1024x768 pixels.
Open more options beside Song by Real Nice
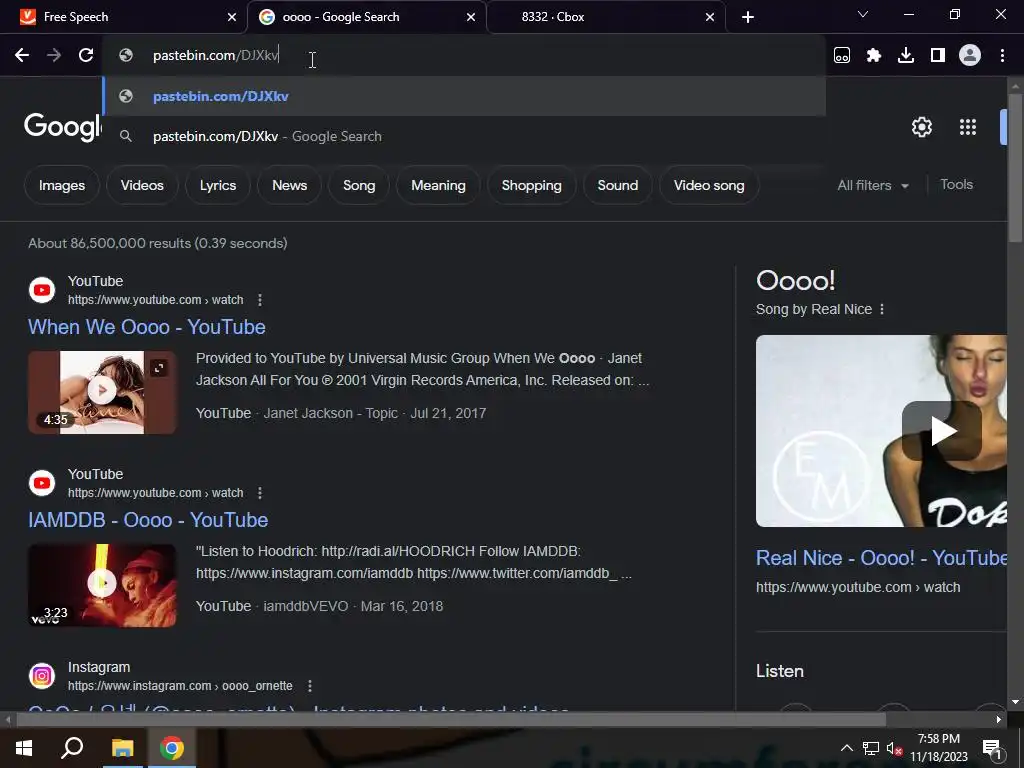click(882, 310)
